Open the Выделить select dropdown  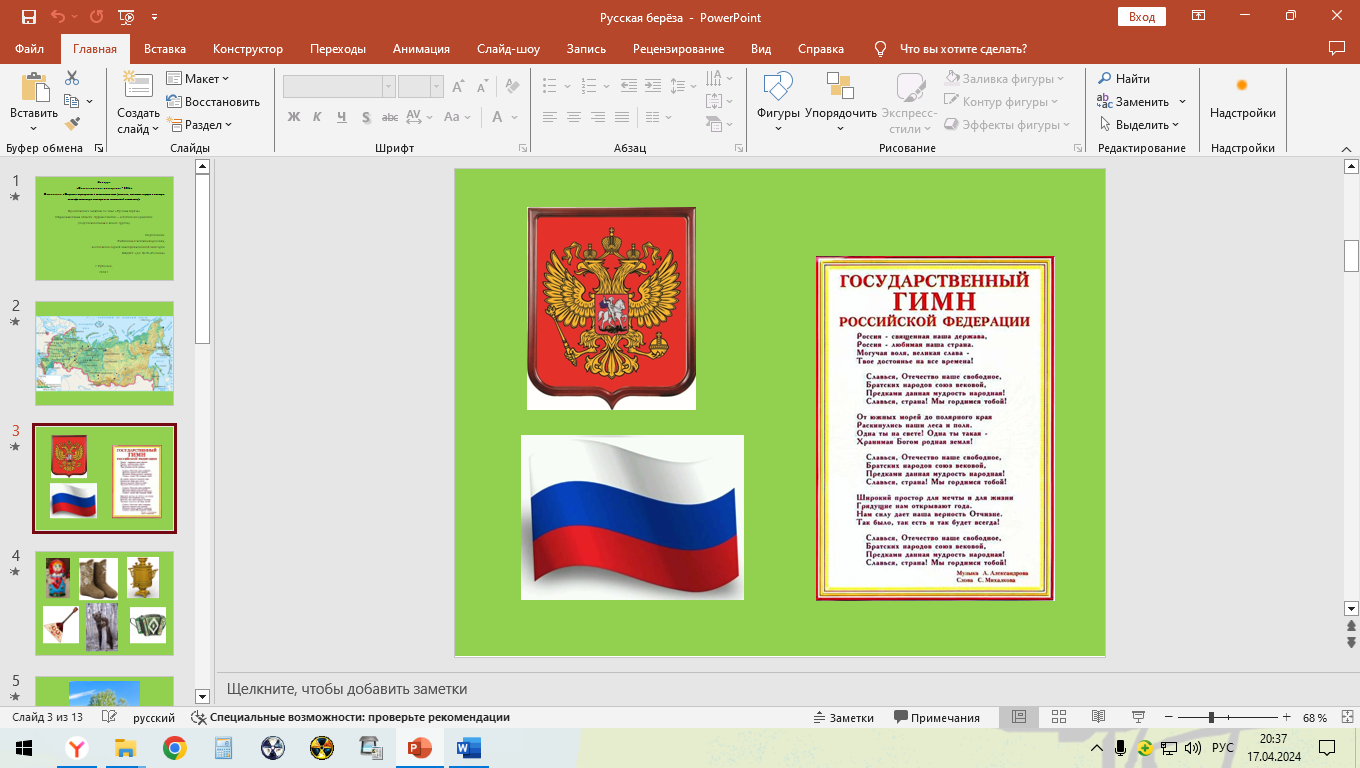pyautogui.click(x=1140, y=125)
